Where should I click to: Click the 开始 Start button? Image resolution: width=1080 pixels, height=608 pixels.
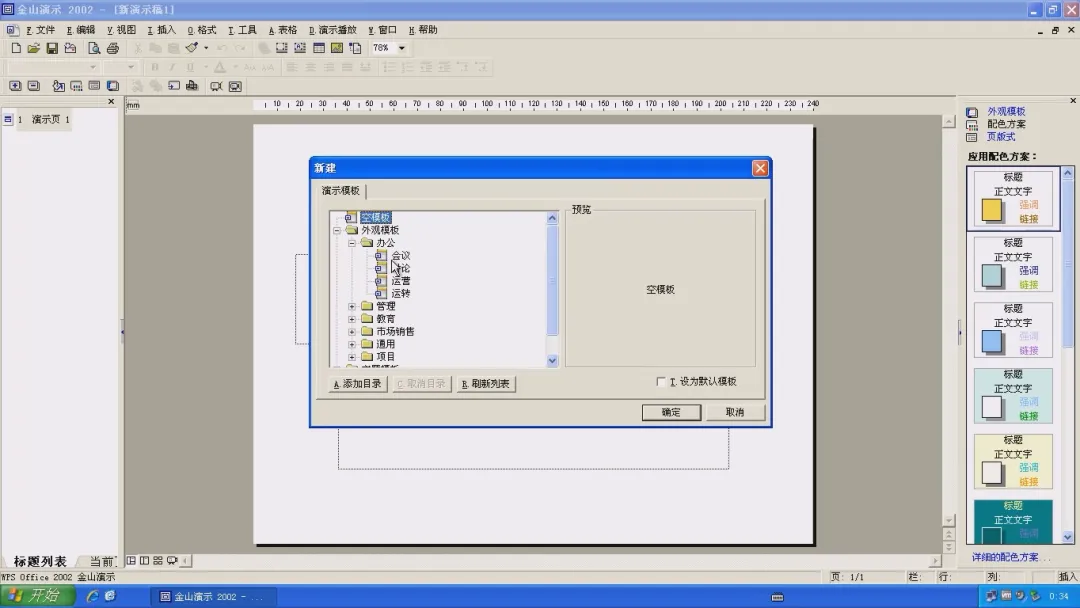[37, 596]
